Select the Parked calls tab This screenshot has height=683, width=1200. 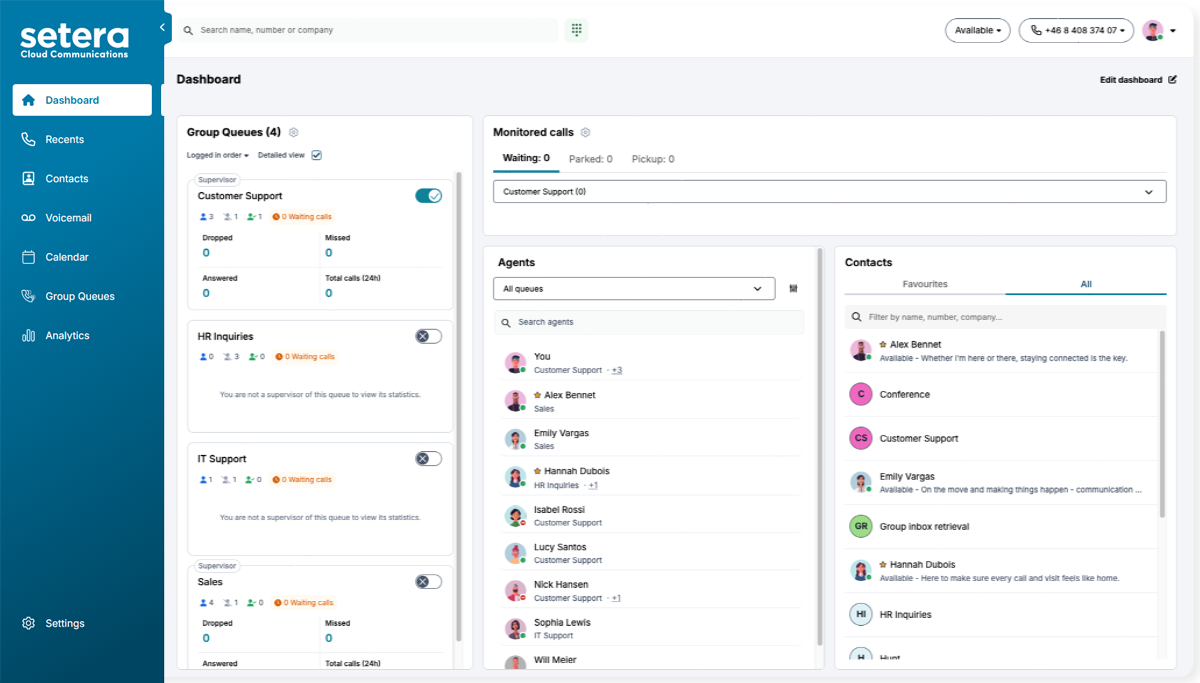coord(590,159)
